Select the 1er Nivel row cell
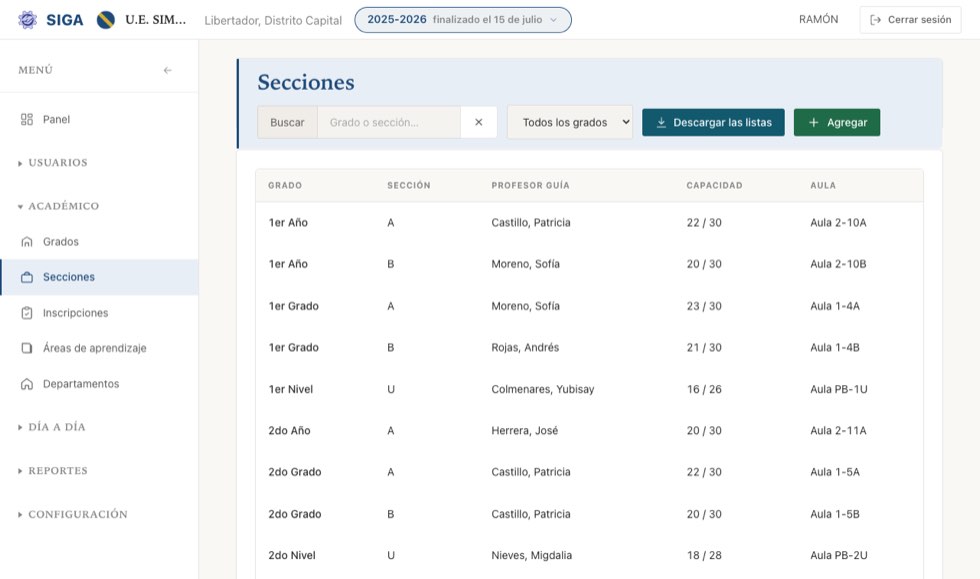This screenshot has width=980, height=579. pos(291,390)
